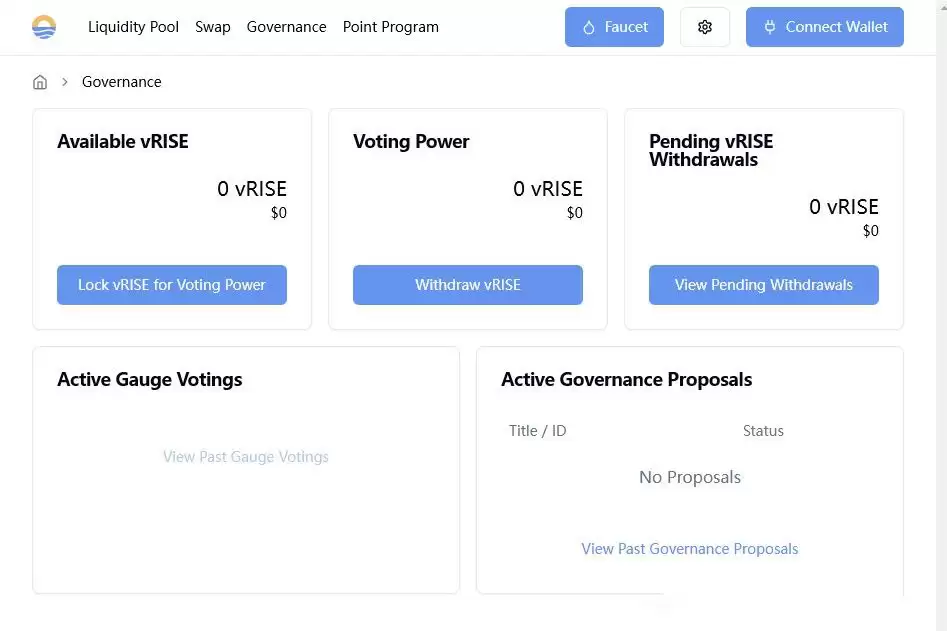Open settings via the gear icon
947x631 pixels.
pos(705,27)
